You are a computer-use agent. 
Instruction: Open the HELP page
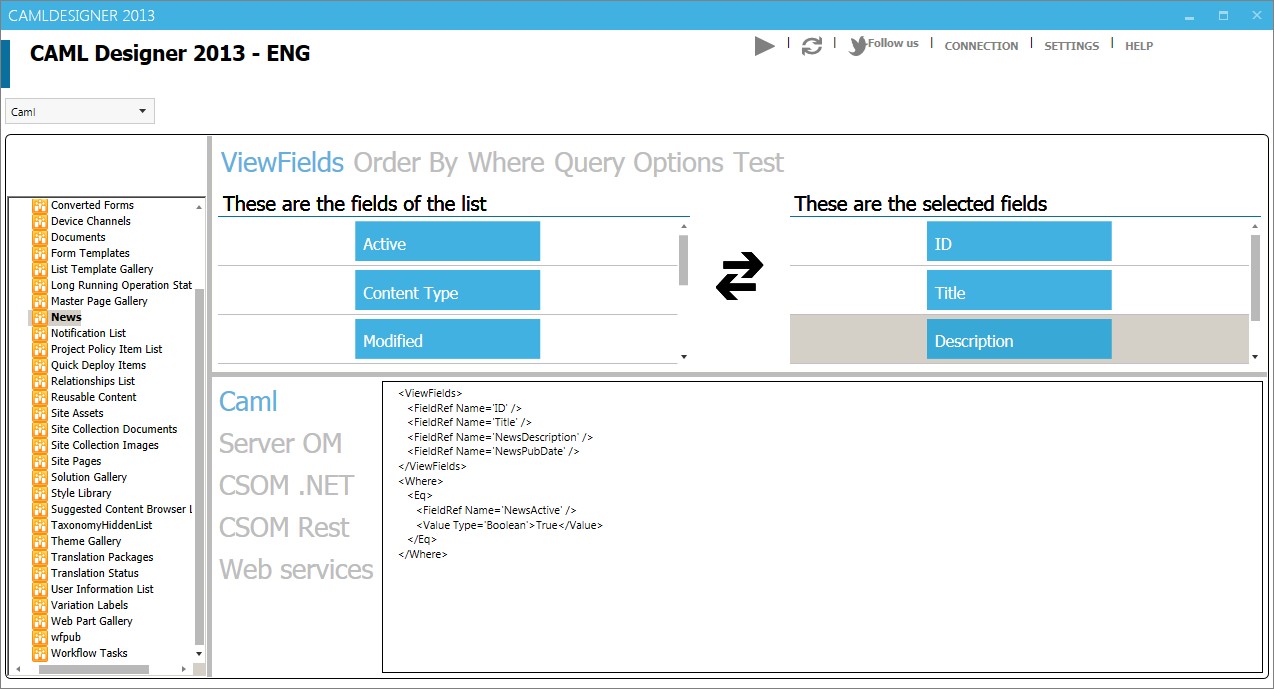click(x=1139, y=46)
